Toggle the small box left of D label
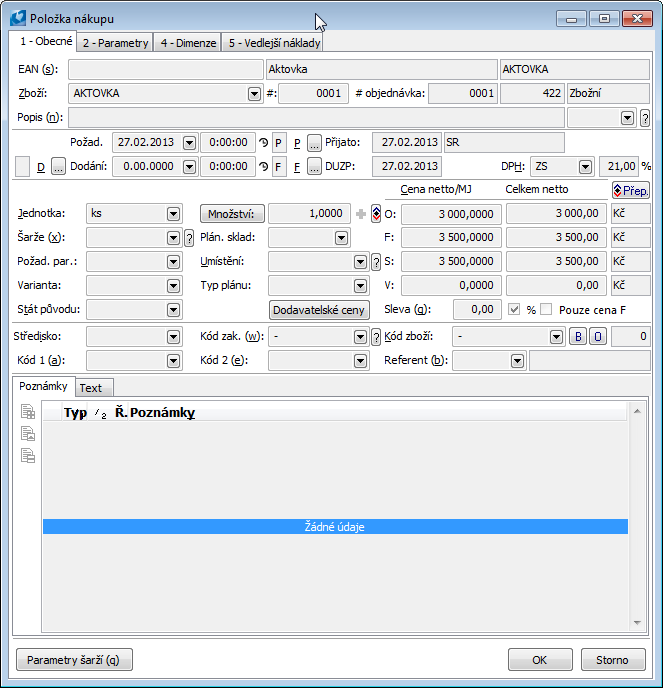 click(22, 167)
